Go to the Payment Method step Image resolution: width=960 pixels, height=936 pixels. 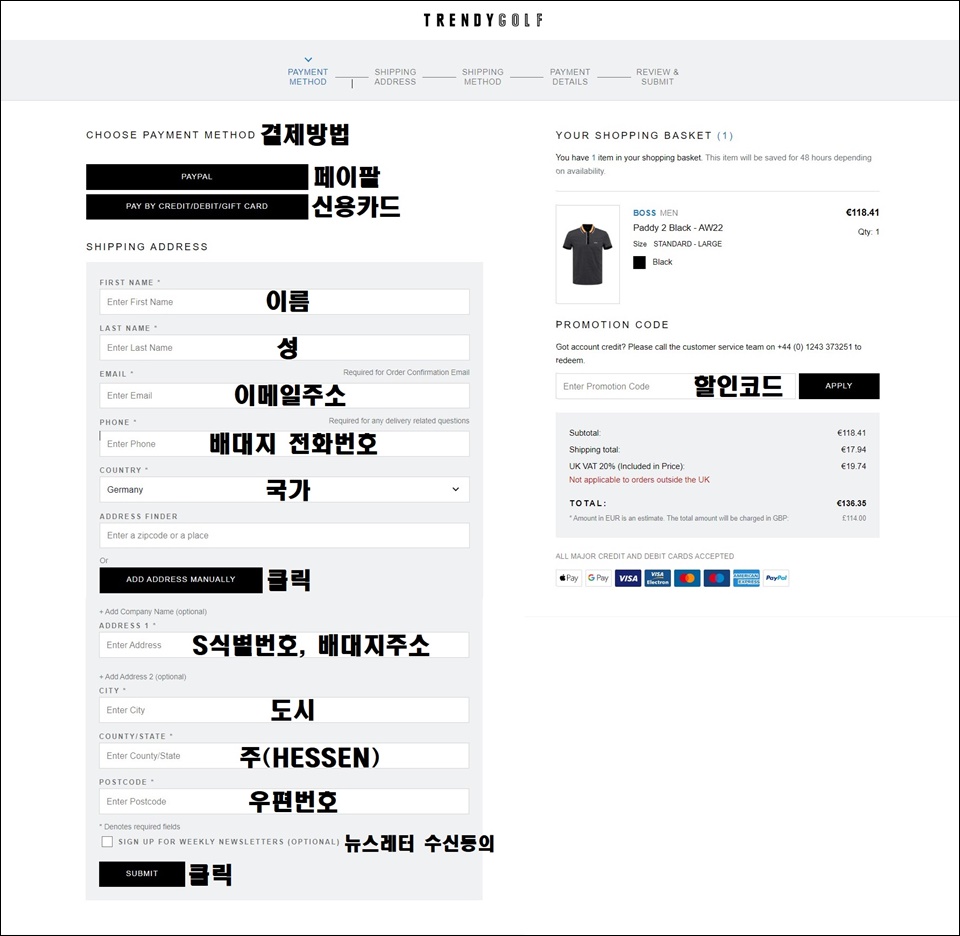pyautogui.click(x=308, y=77)
